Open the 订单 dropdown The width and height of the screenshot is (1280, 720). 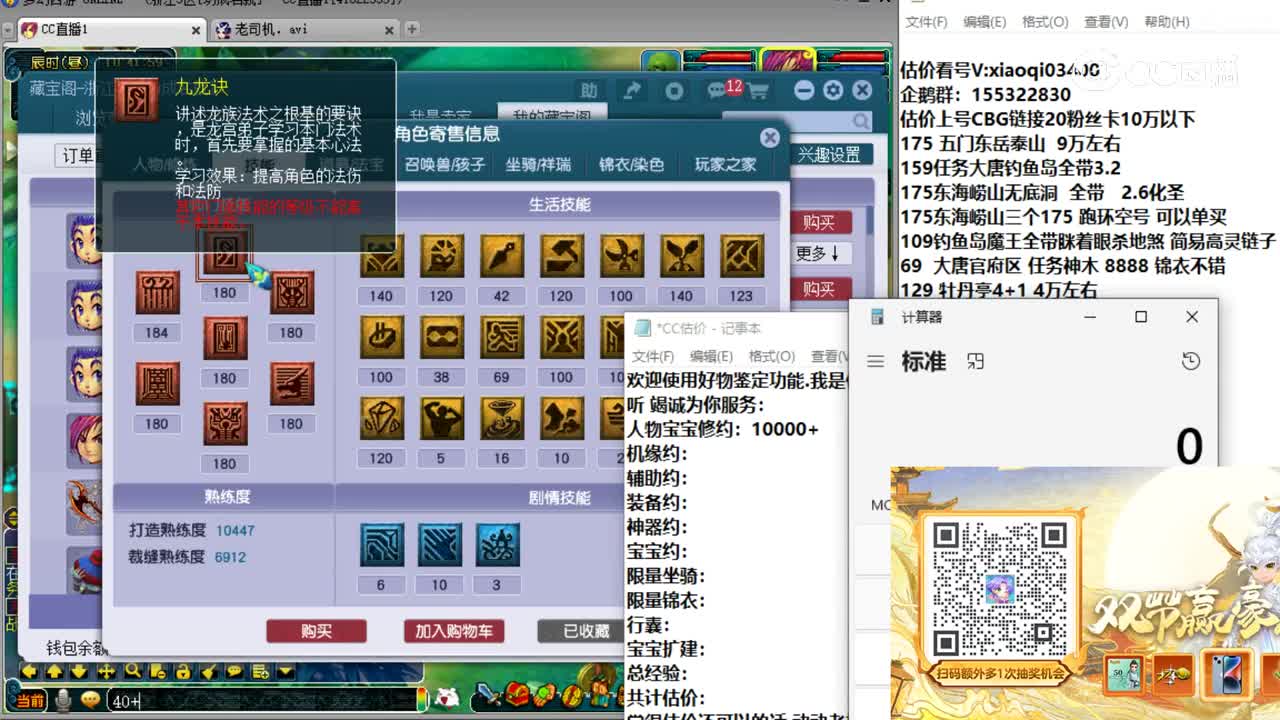[x=78, y=156]
